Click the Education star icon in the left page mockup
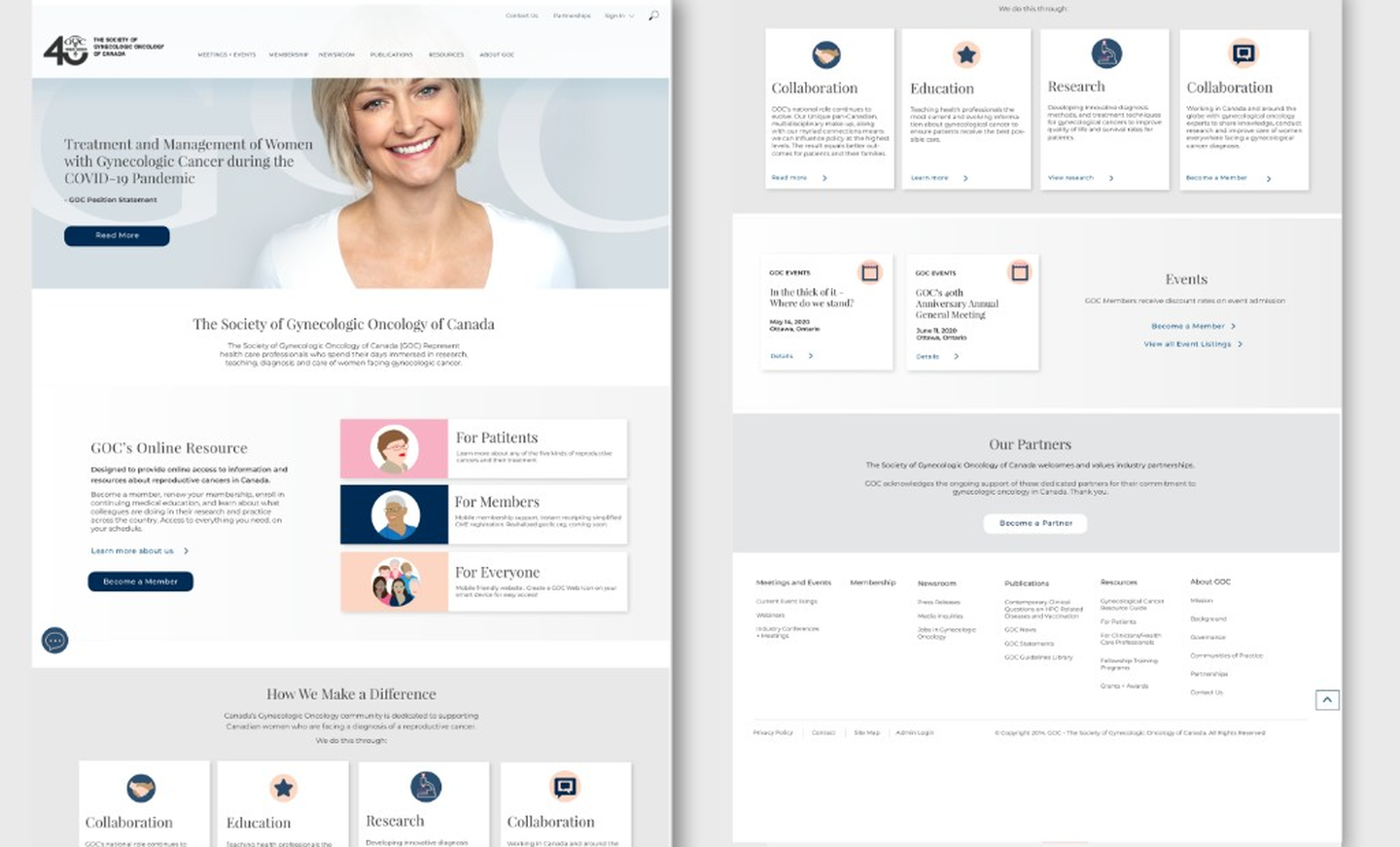 pyautogui.click(x=283, y=788)
